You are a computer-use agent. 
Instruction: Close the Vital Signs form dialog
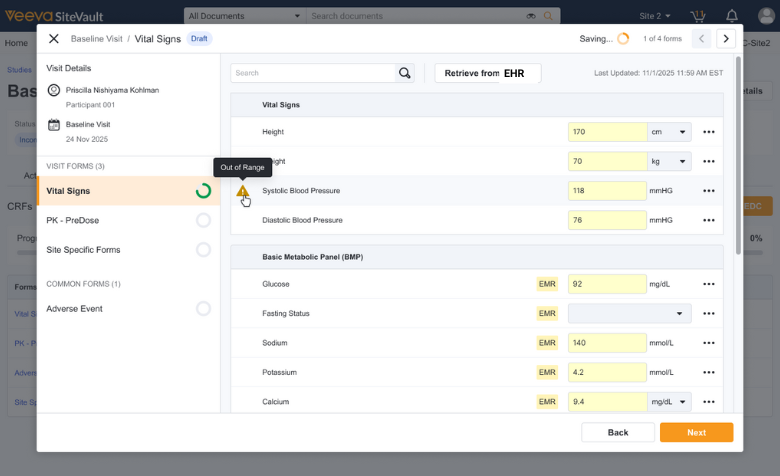click(x=54, y=38)
